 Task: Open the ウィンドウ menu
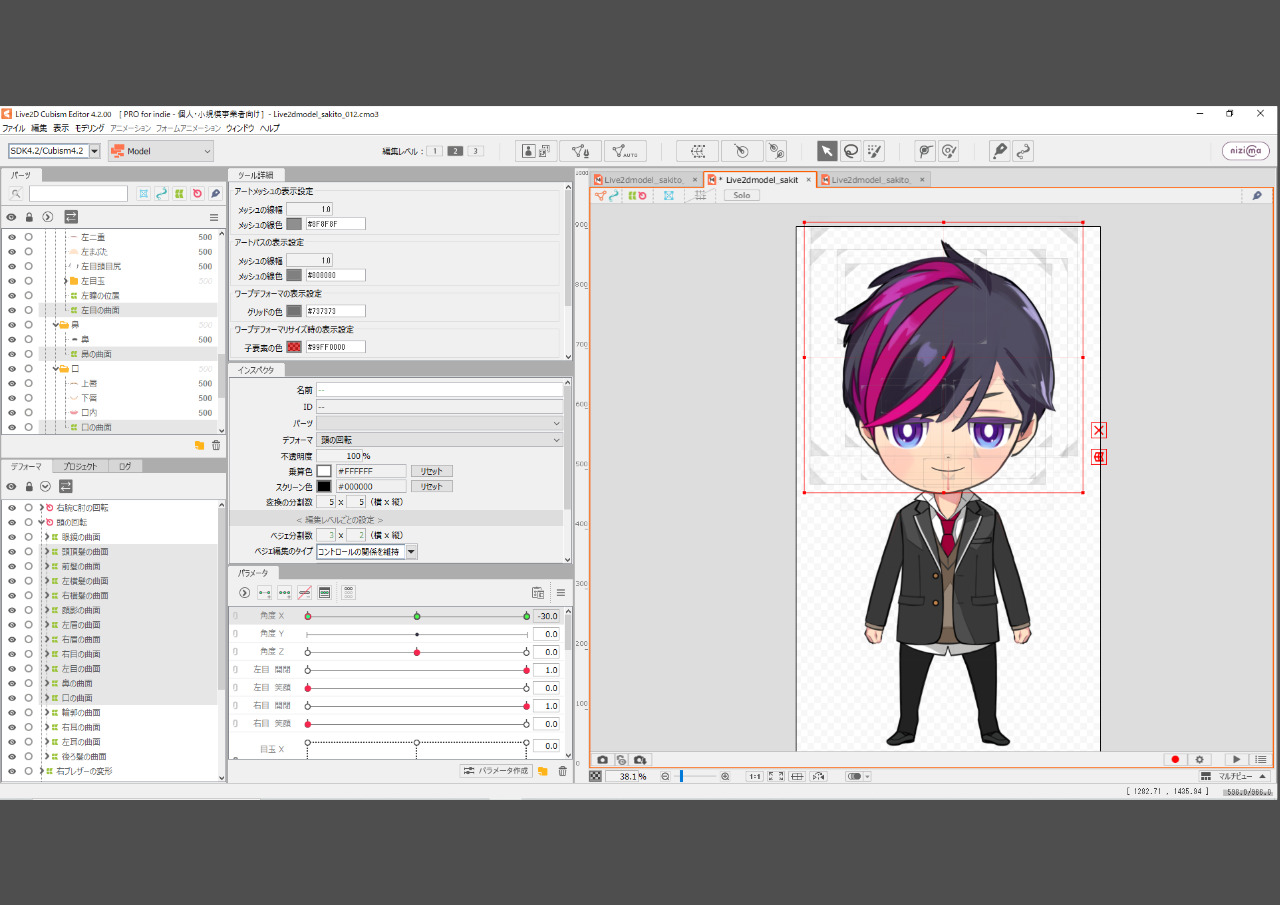tap(240, 128)
